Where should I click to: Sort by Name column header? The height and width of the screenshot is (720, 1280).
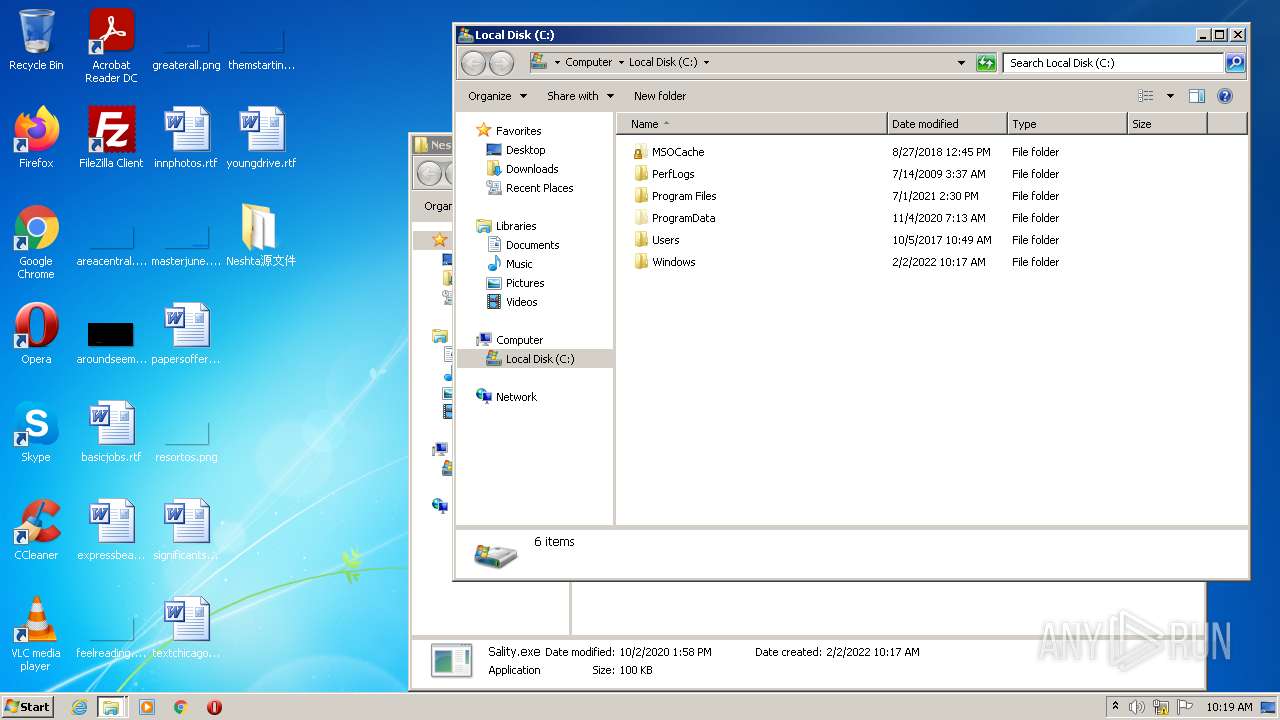752,124
